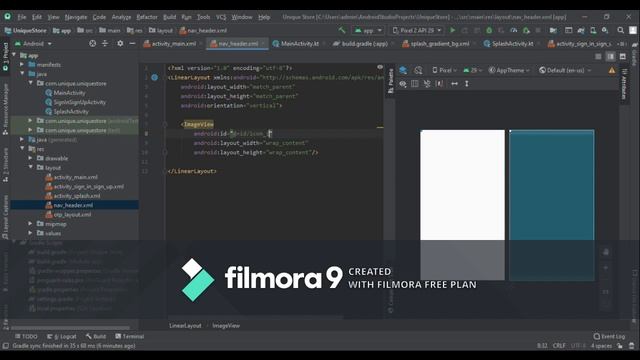Click the Collapse All icon in Project panel

coord(105,43)
